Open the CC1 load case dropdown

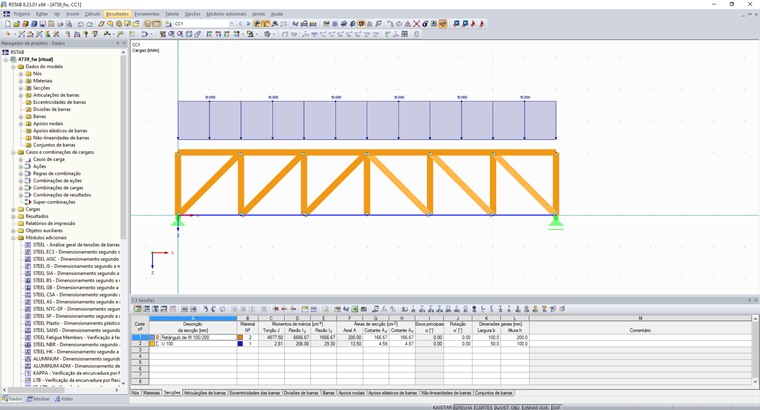tap(231, 24)
